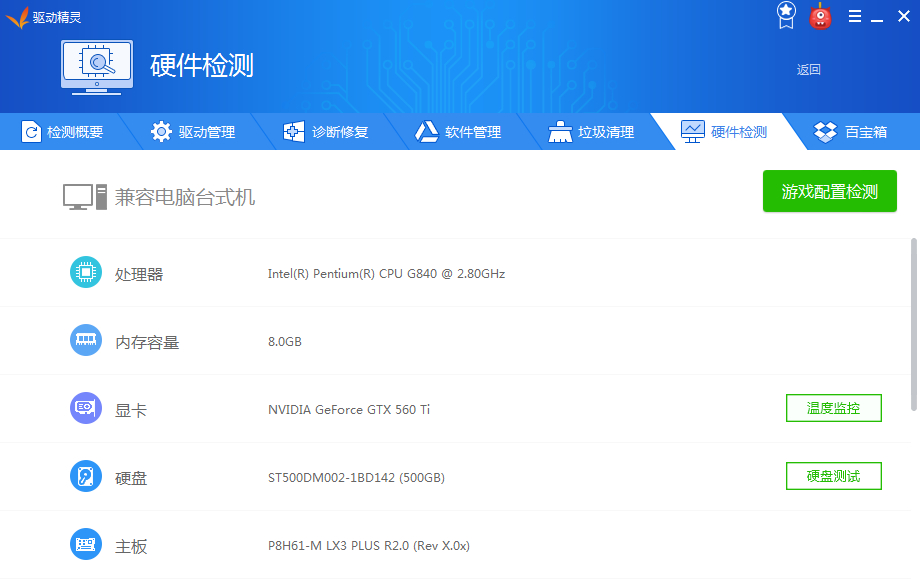Click the 垃圾清理 broom icon
Image resolution: width=920 pixels, height=580 pixels.
(x=560, y=132)
